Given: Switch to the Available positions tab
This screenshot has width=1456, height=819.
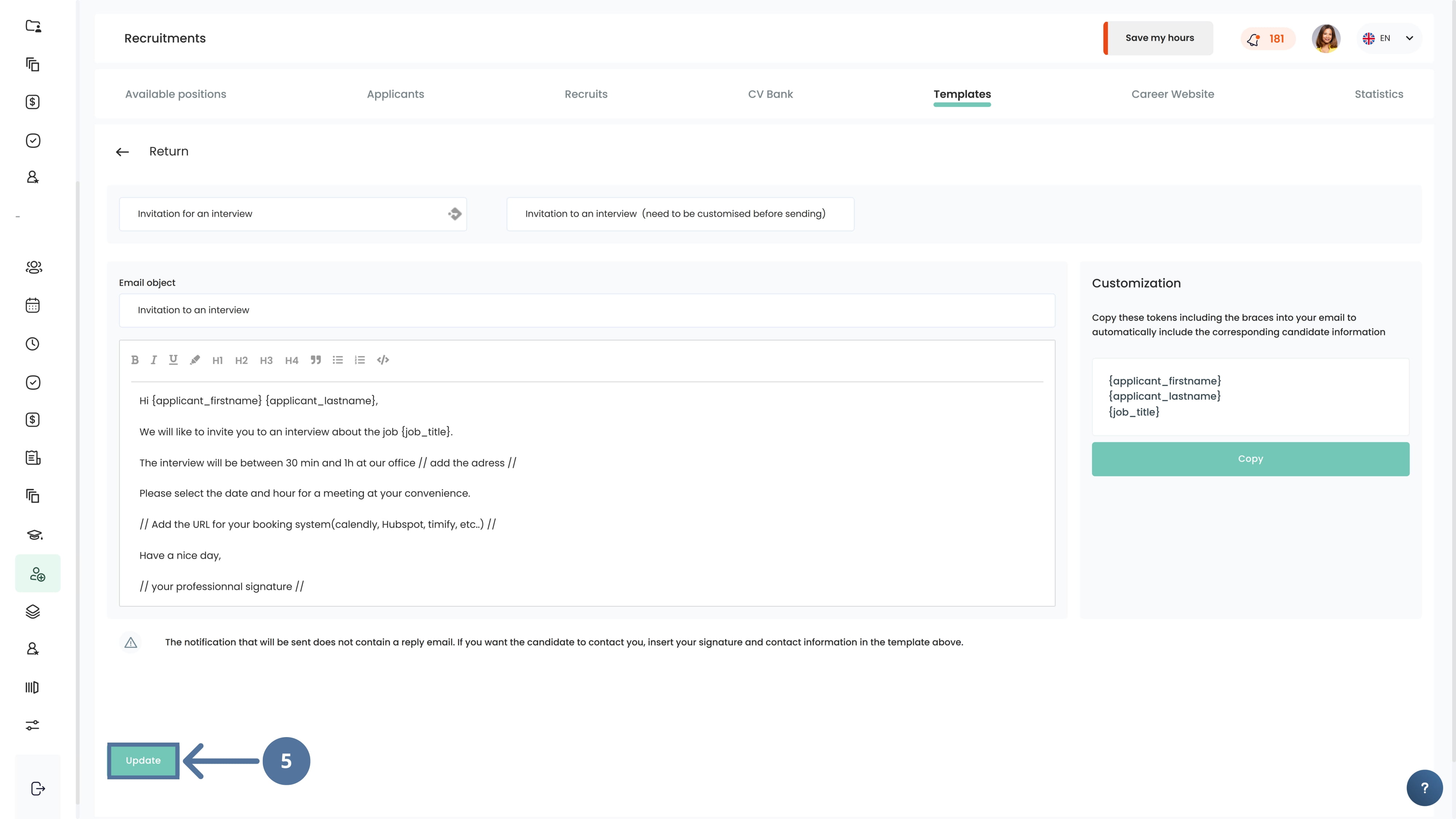Looking at the screenshot, I should [176, 94].
